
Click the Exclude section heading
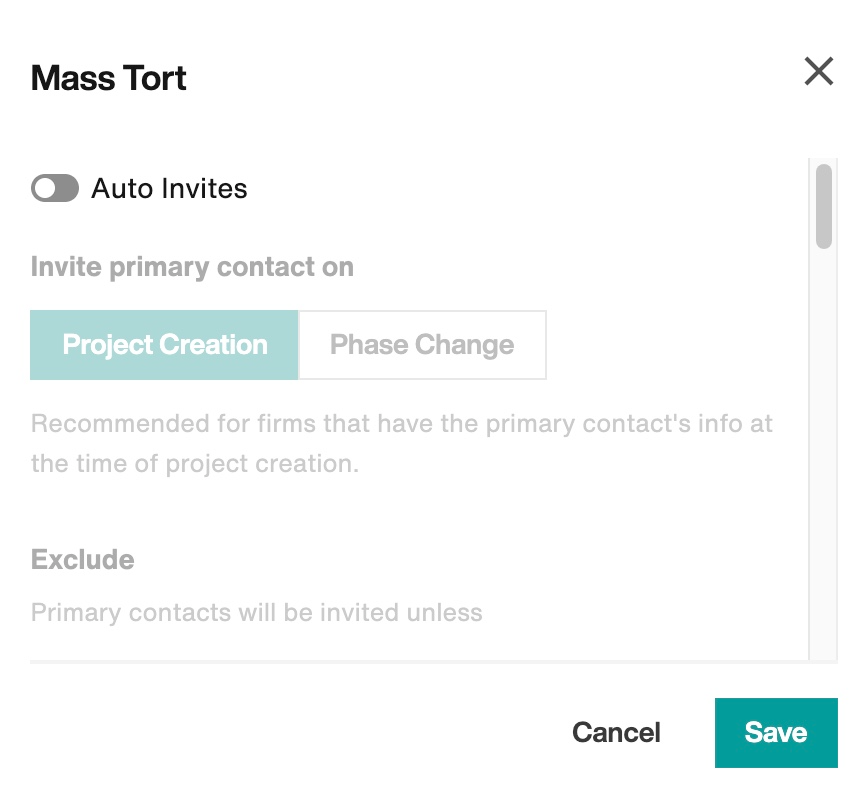pyautogui.click(x=83, y=560)
